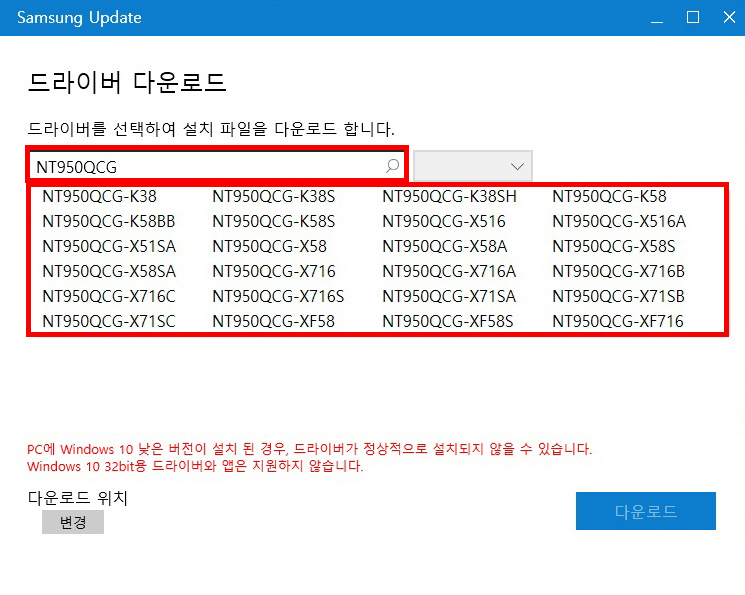The width and height of the screenshot is (745, 595).
Task: Select model NT950QCG-X58S
Action: click(614, 246)
